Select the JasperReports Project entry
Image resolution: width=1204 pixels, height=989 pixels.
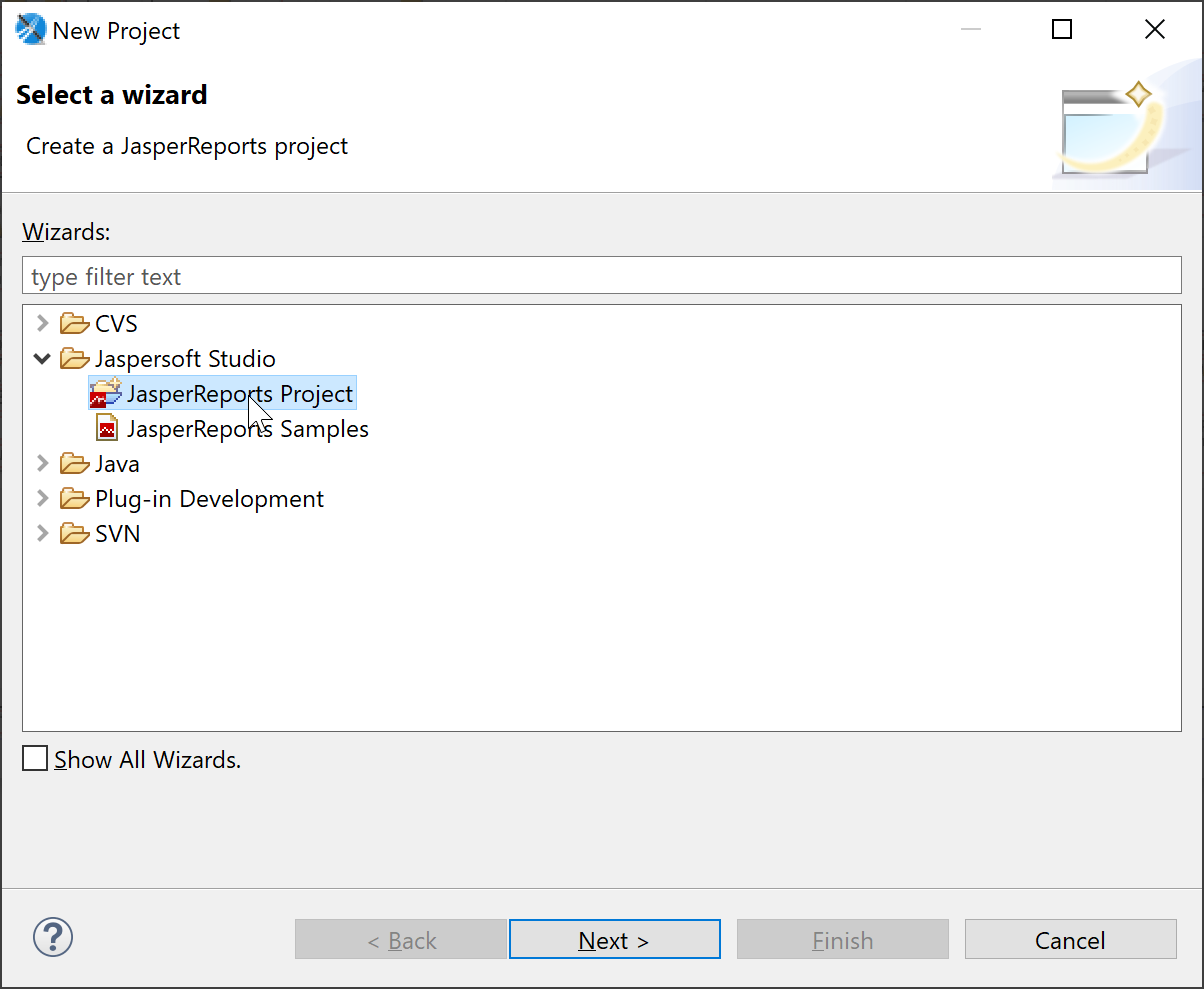tap(239, 394)
